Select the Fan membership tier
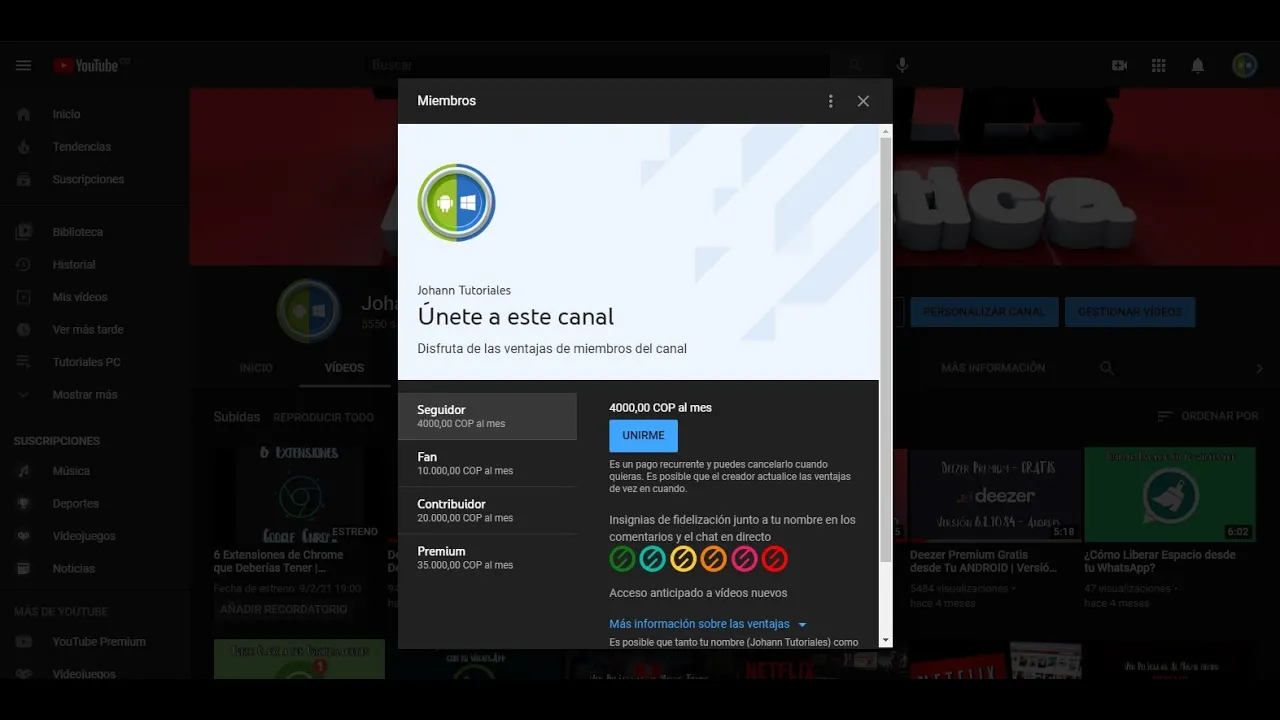Viewport: 1280px width, 720px height. click(x=487, y=463)
